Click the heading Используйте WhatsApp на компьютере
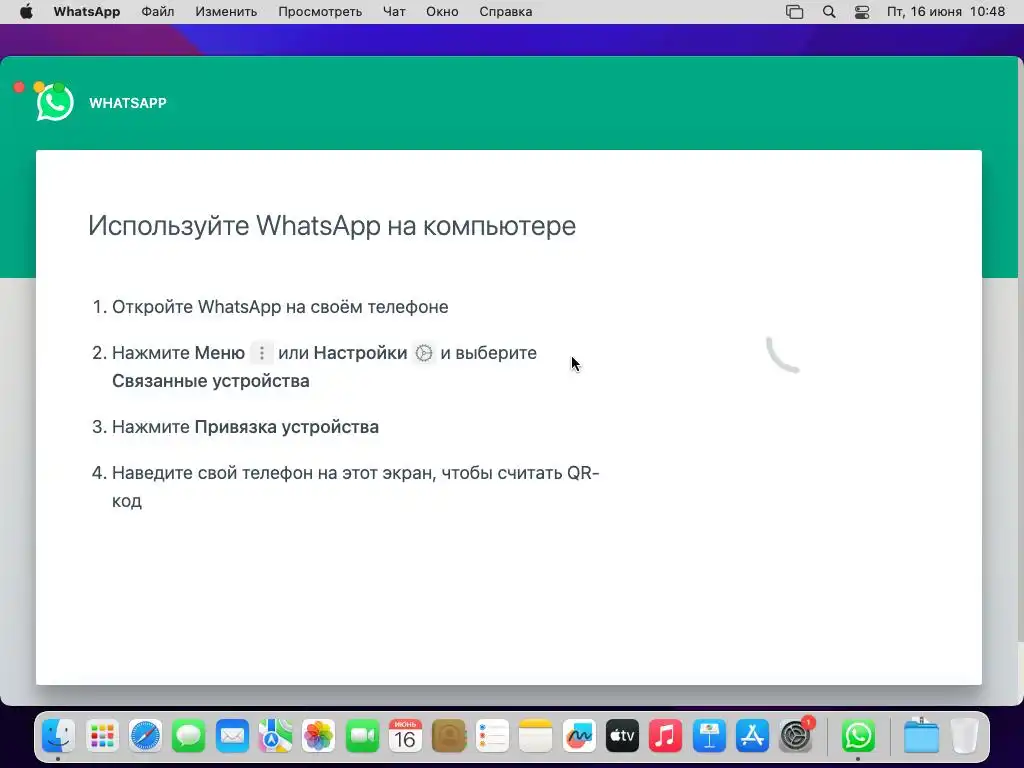Image resolution: width=1024 pixels, height=768 pixels. tap(332, 225)
